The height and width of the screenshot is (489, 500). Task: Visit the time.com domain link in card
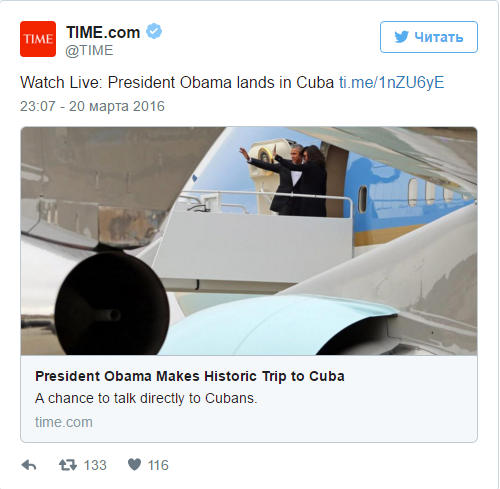(x=64, y=422)
